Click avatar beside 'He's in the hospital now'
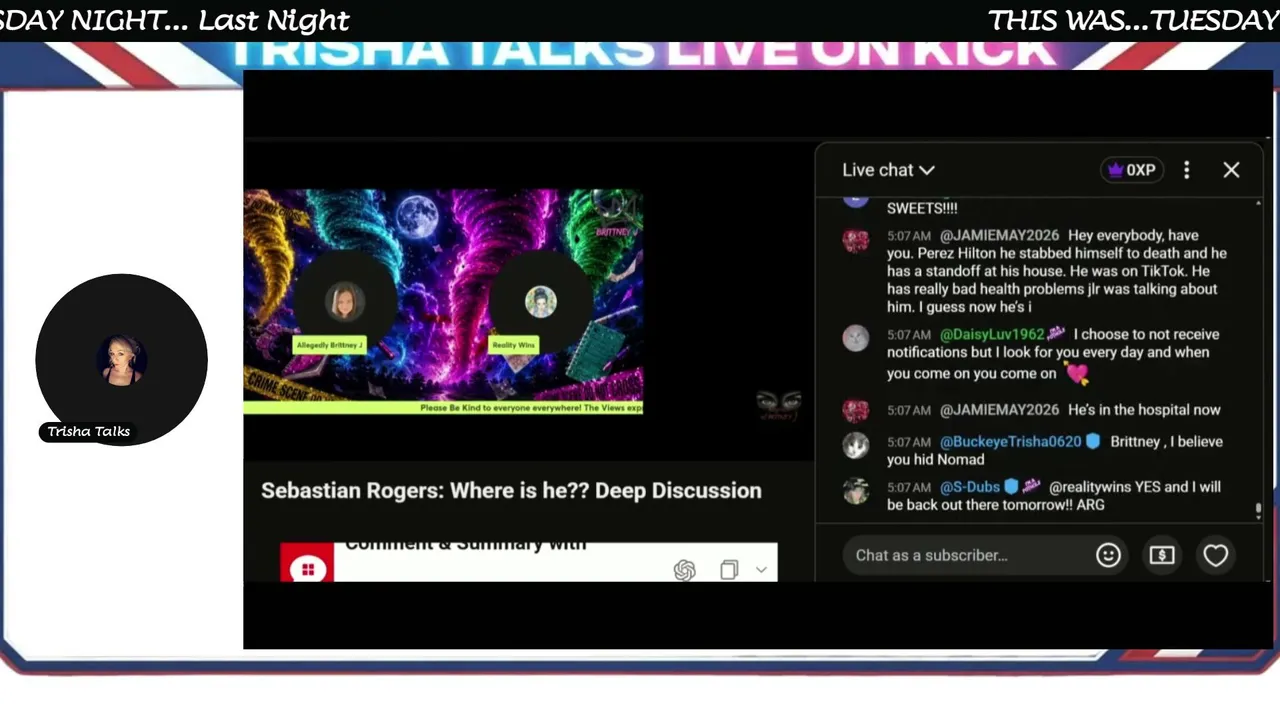This screenshot has height=720, width=1280. click(x=856, y=411)
